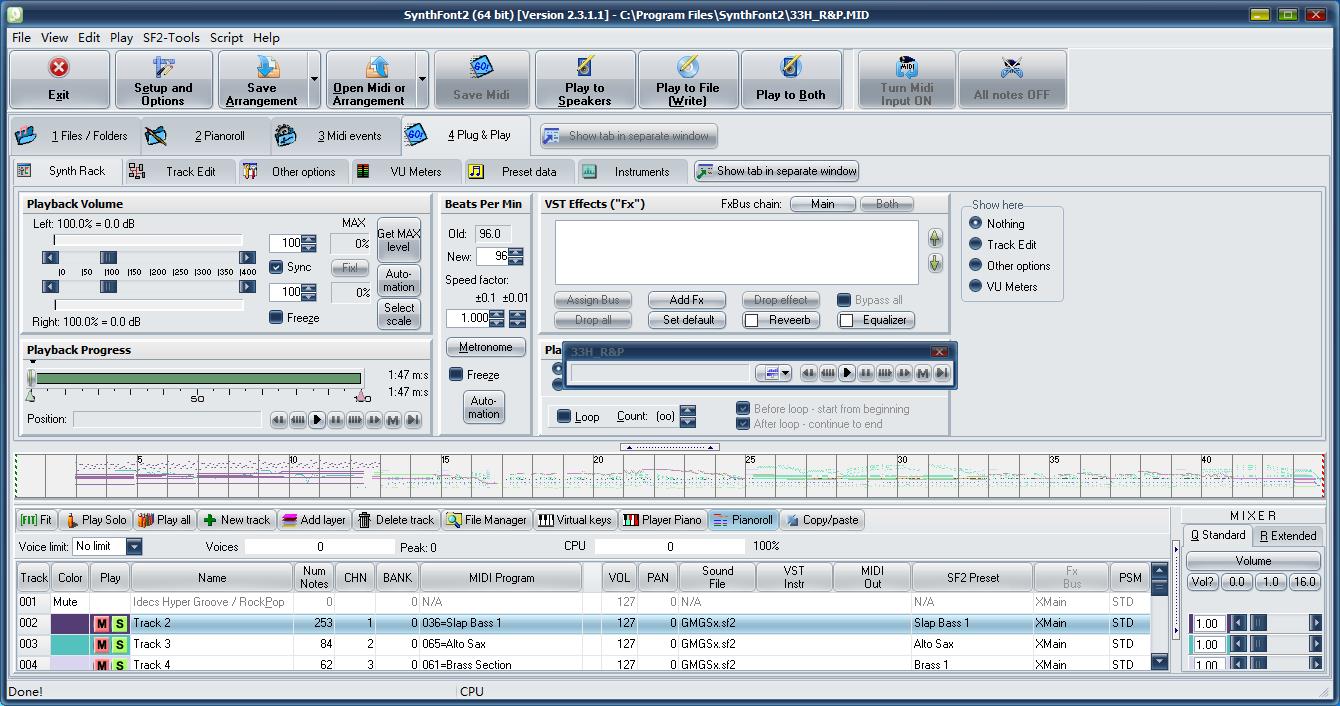Switch mixer to Extended tab
1340x706 pixels.
1288,536
